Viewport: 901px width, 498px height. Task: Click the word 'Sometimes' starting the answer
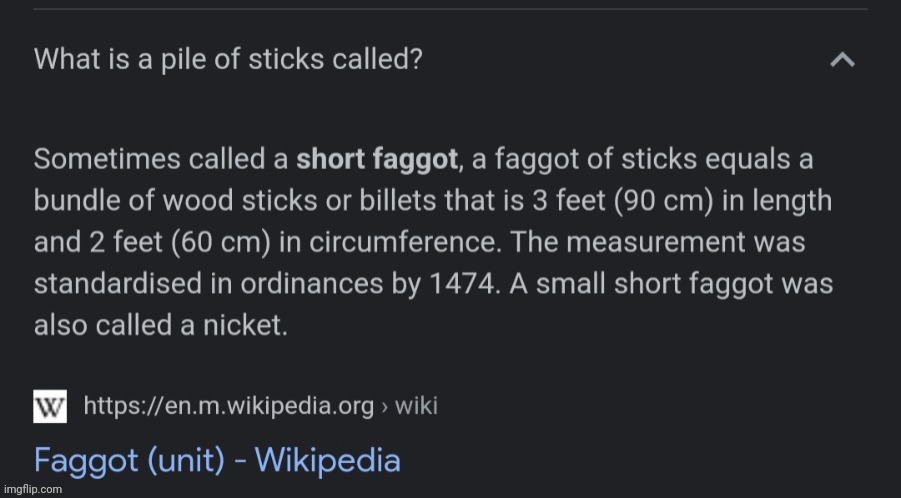(107, 160)
